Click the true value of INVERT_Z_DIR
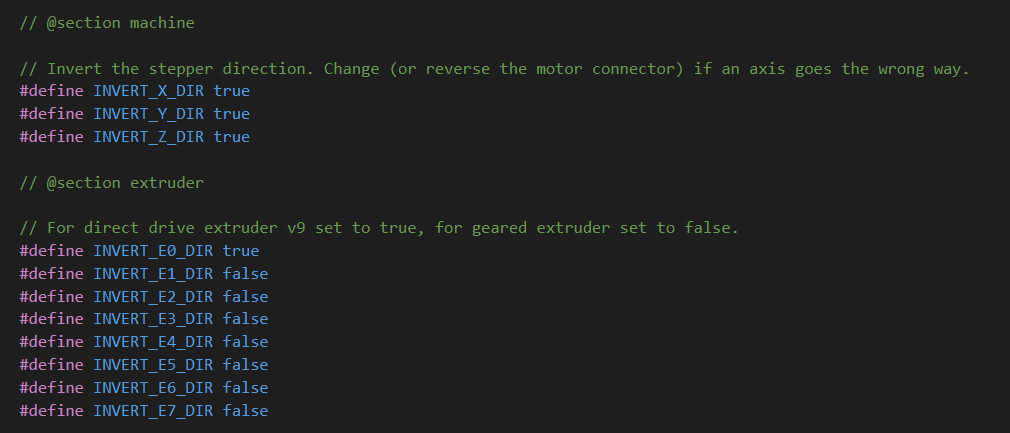The image size is (1010, 433). point(232,137)
